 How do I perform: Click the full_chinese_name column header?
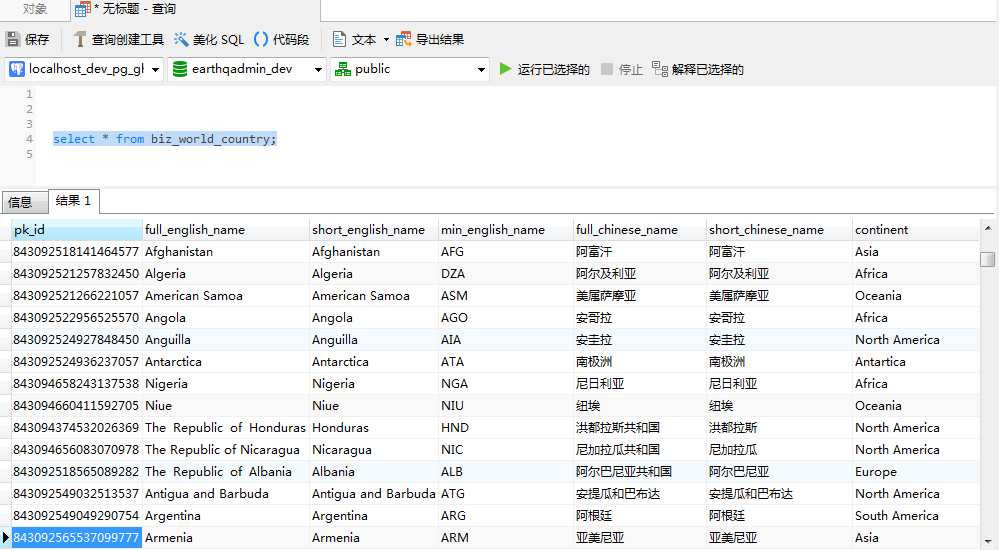tap(640, 229)
